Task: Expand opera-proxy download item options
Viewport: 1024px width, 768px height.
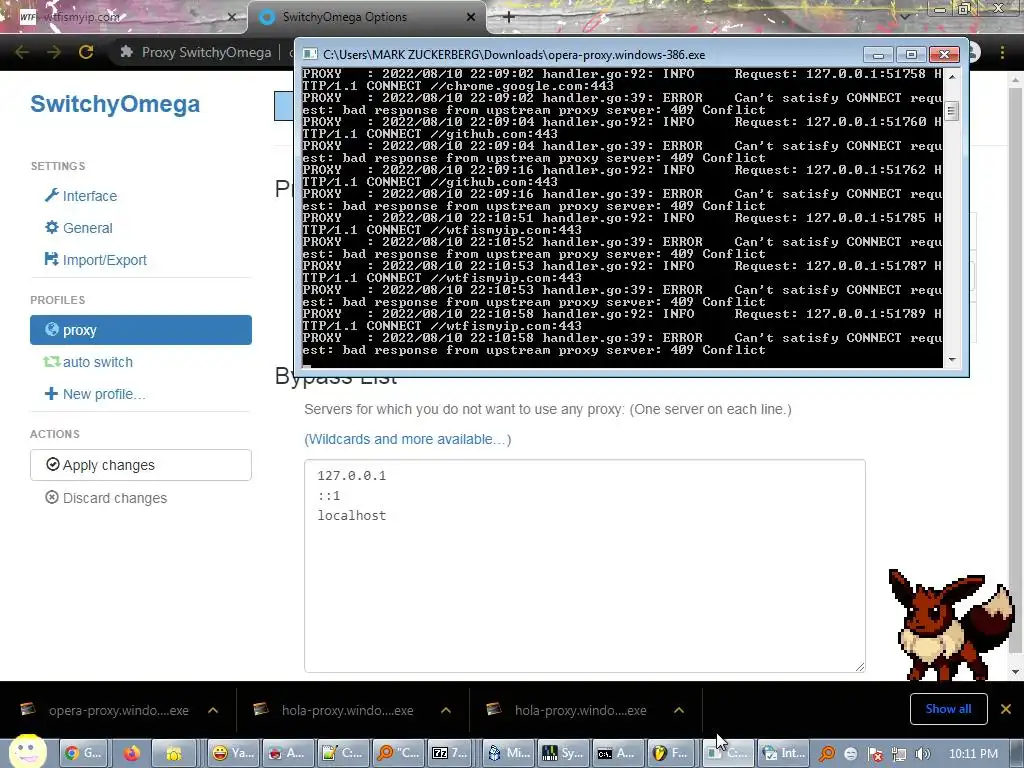Action: coord(213,710)
